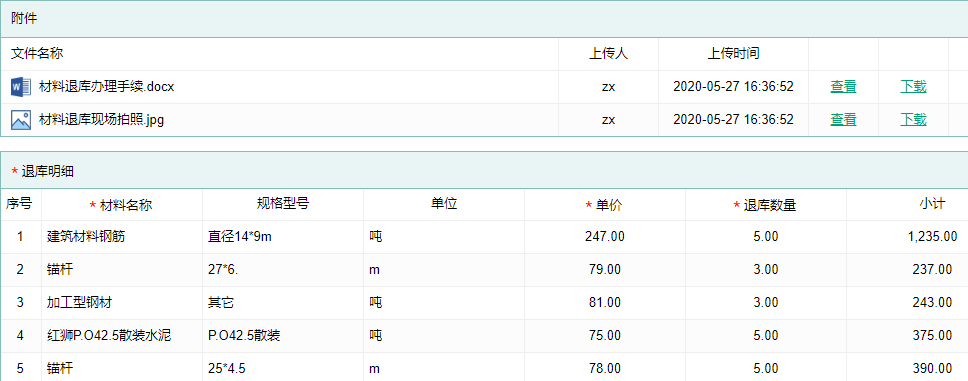Open file name 材料退库现场拍照.jpg
The width and height of the screenshot is (968, 381).
(x=101, y=120)
